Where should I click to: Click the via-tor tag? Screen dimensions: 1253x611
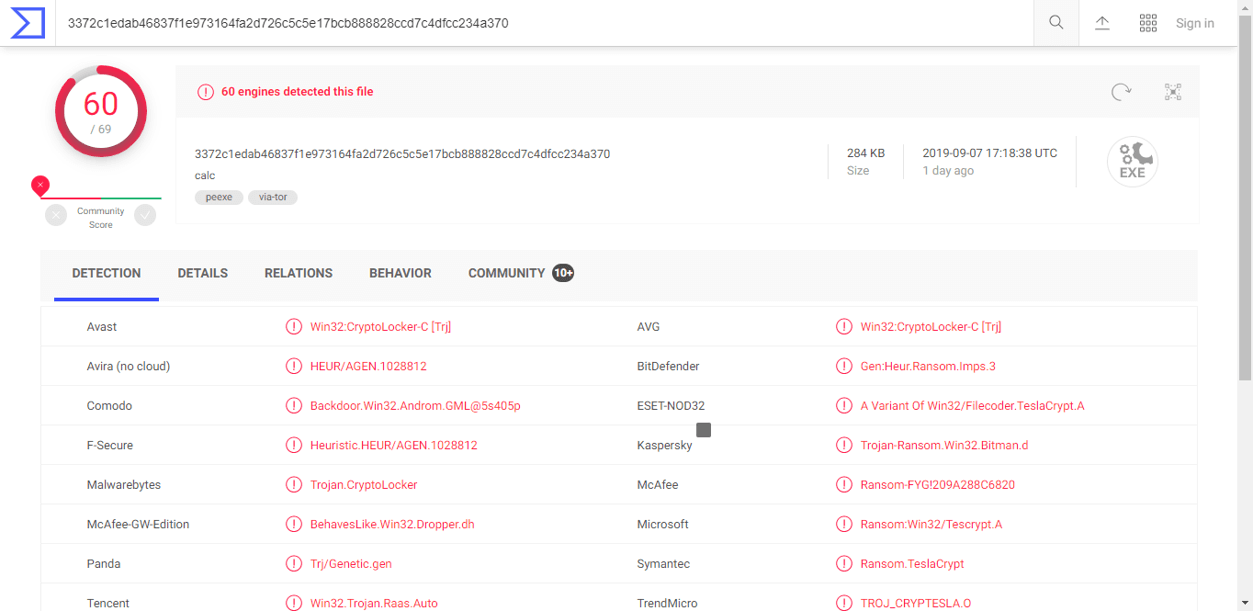click(x=273, y=197)
